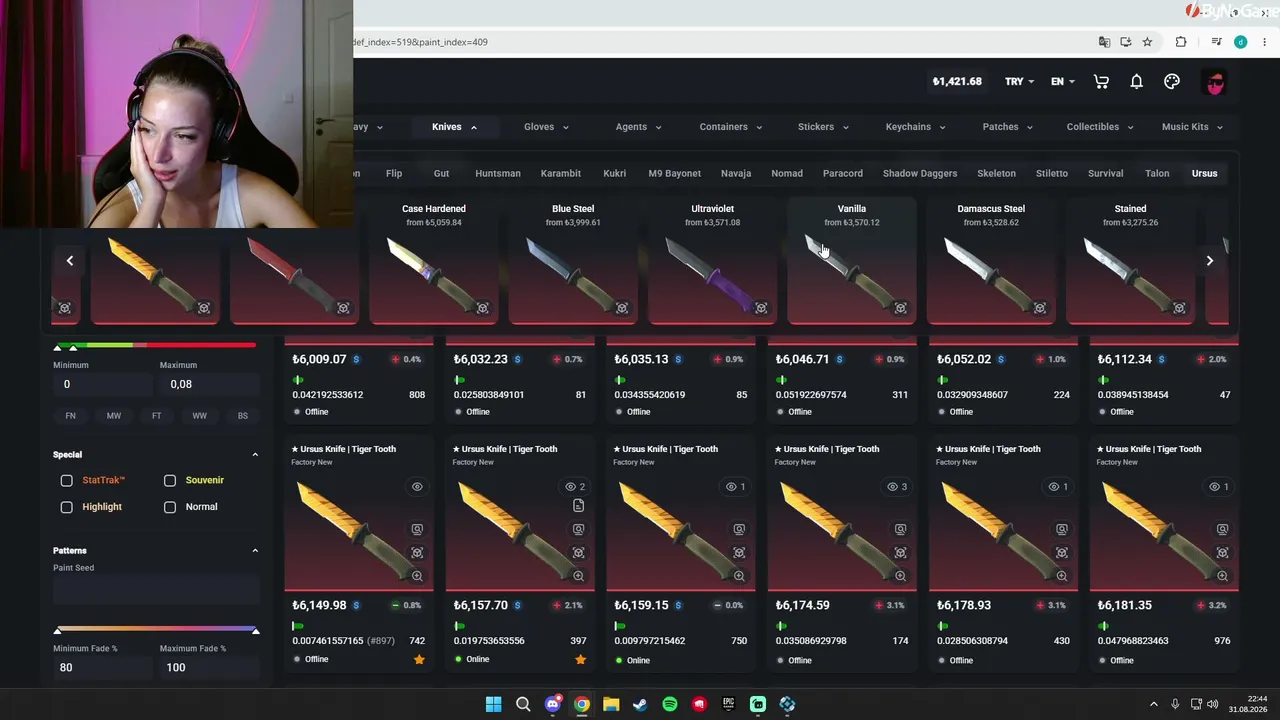This screenshot has width=1280, height=720.
Task: Toggle the BS wear filter
Action: 242,415
